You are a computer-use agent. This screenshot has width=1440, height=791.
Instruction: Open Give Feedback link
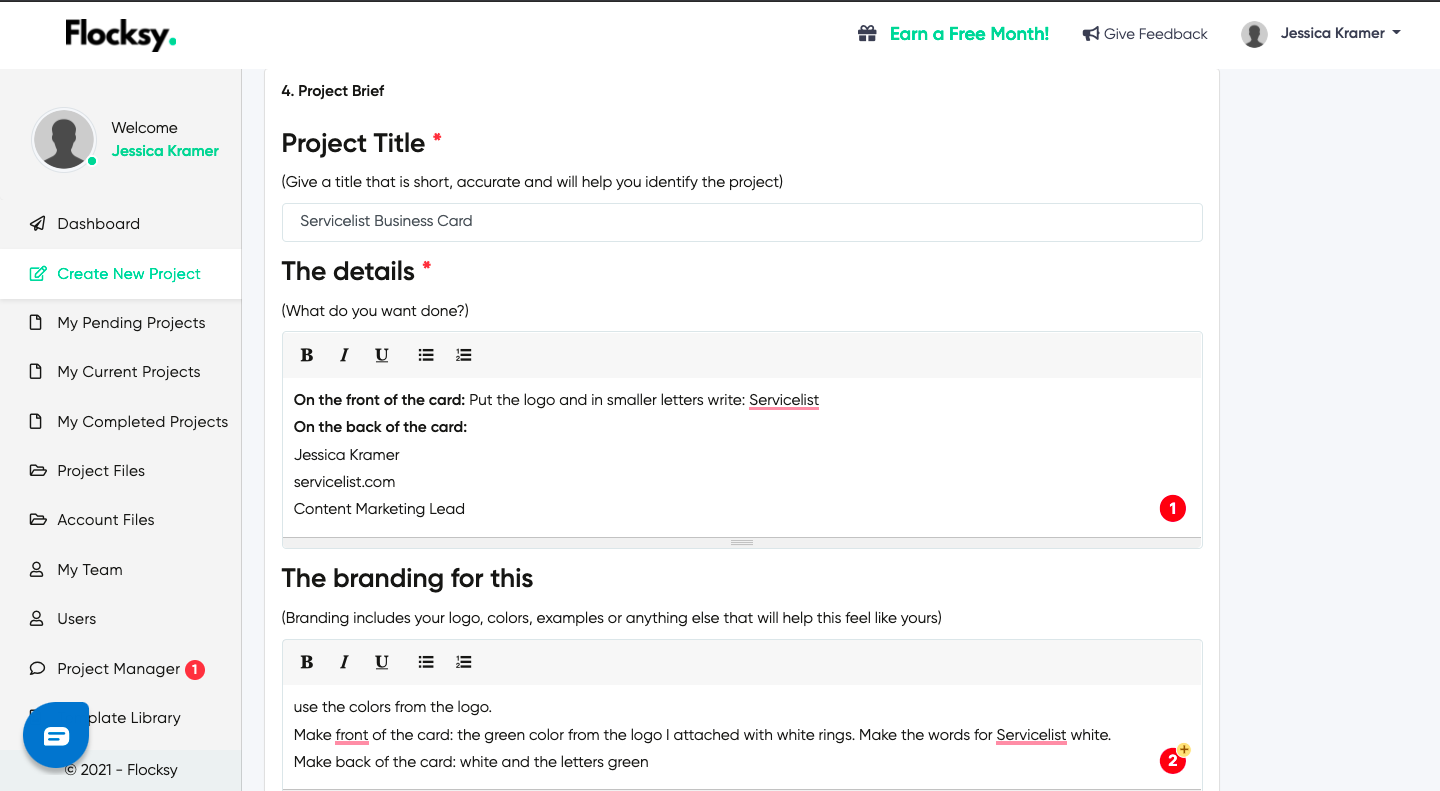(1155, 34)
